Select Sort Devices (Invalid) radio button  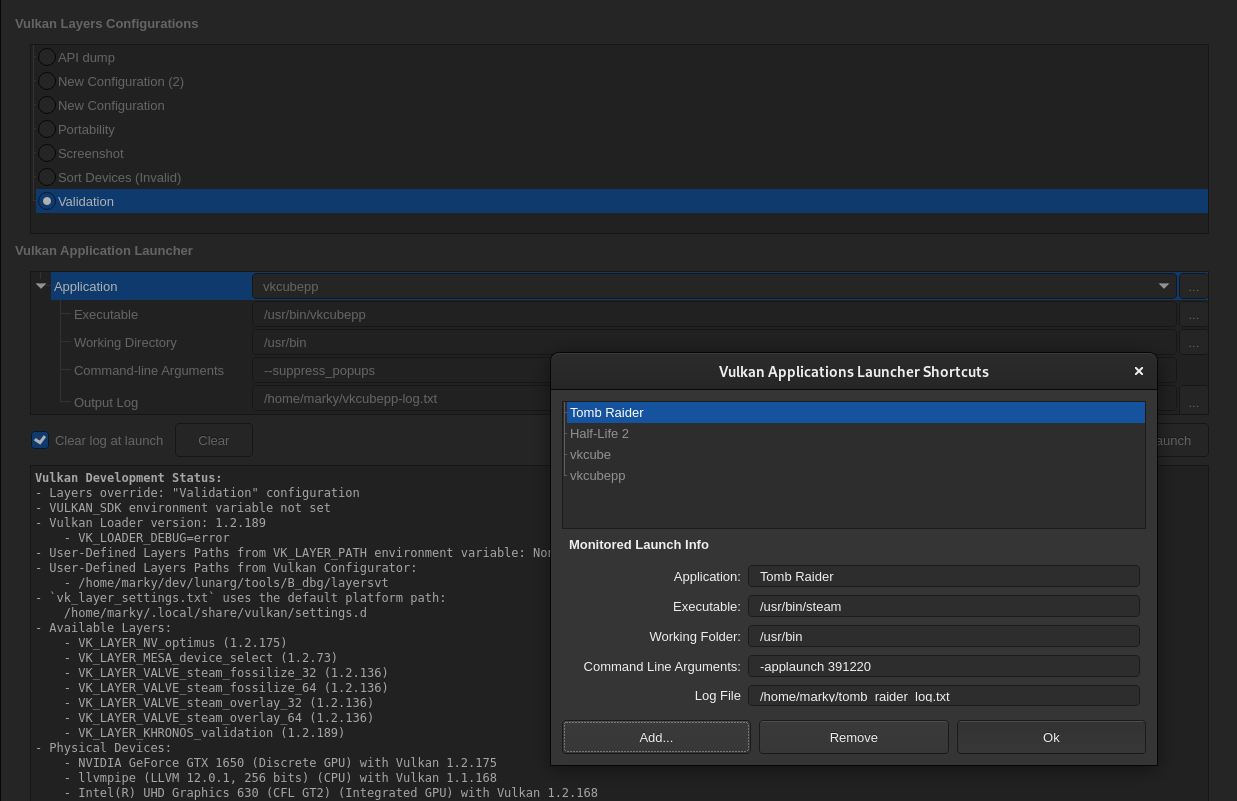point(47,177)
